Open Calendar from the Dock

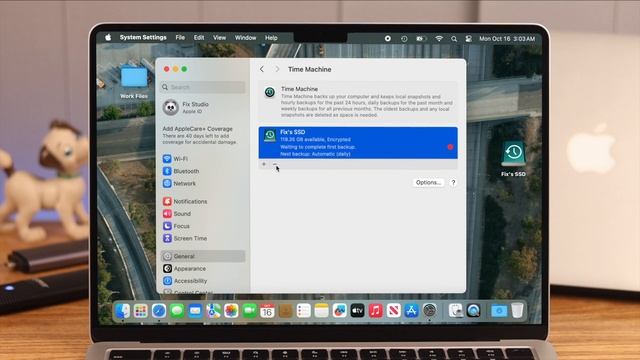coord(267,311)
